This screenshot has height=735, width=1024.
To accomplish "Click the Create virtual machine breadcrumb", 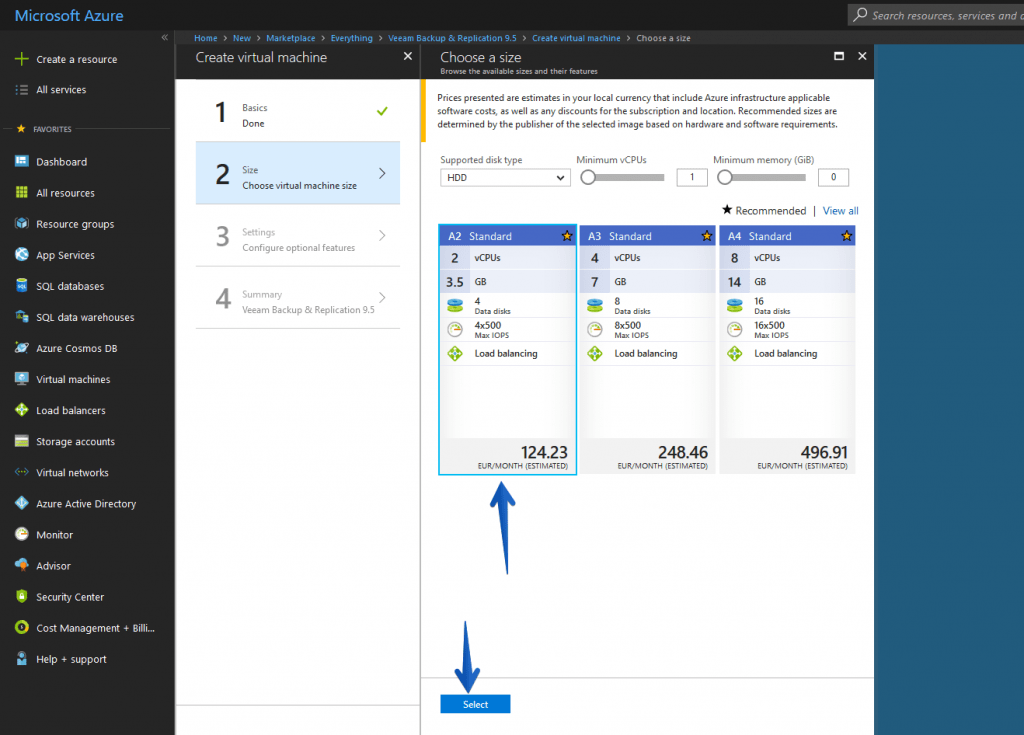I will pos(576,38).
